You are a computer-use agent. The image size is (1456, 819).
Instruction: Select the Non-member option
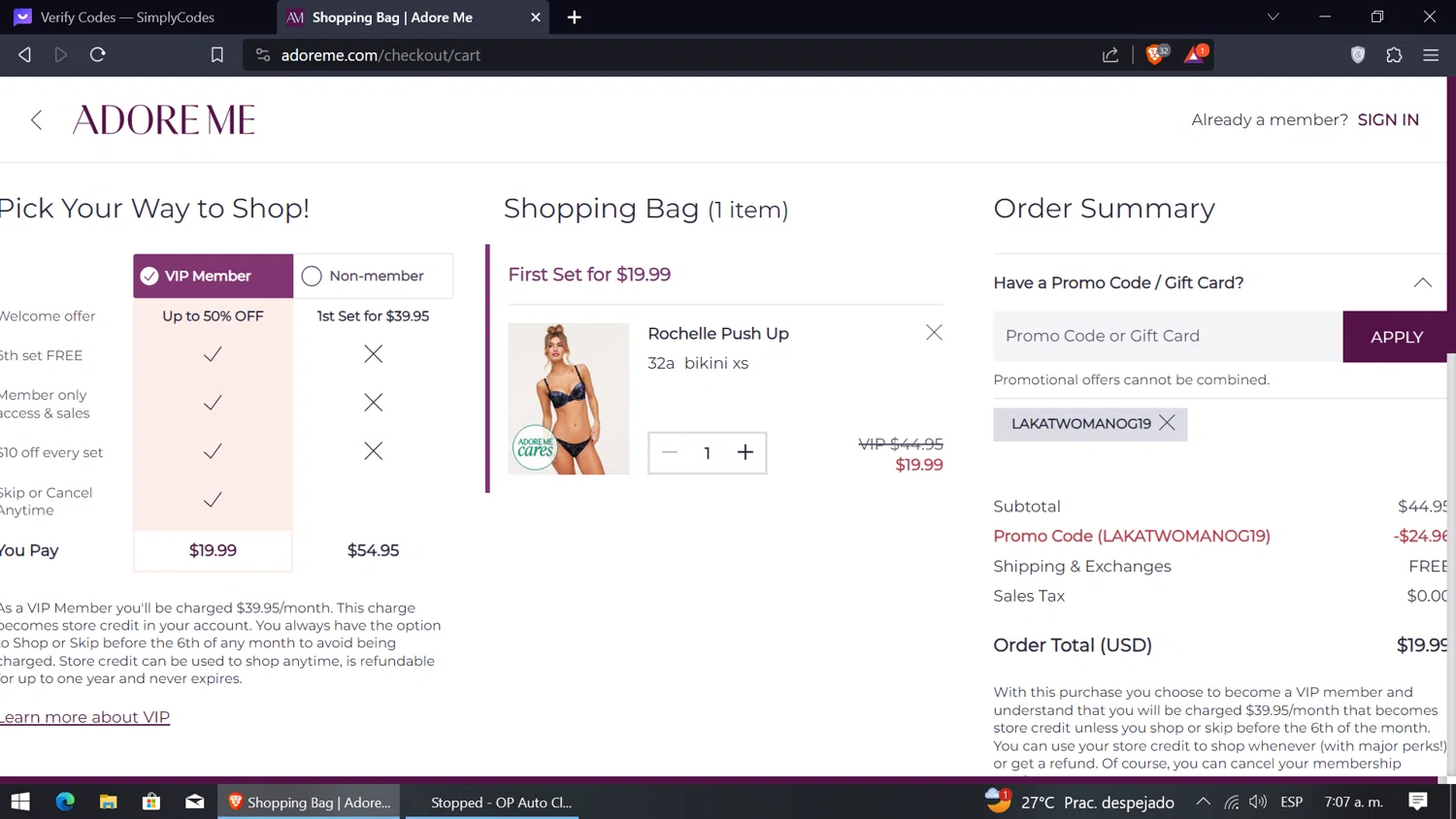coord(373,276)
